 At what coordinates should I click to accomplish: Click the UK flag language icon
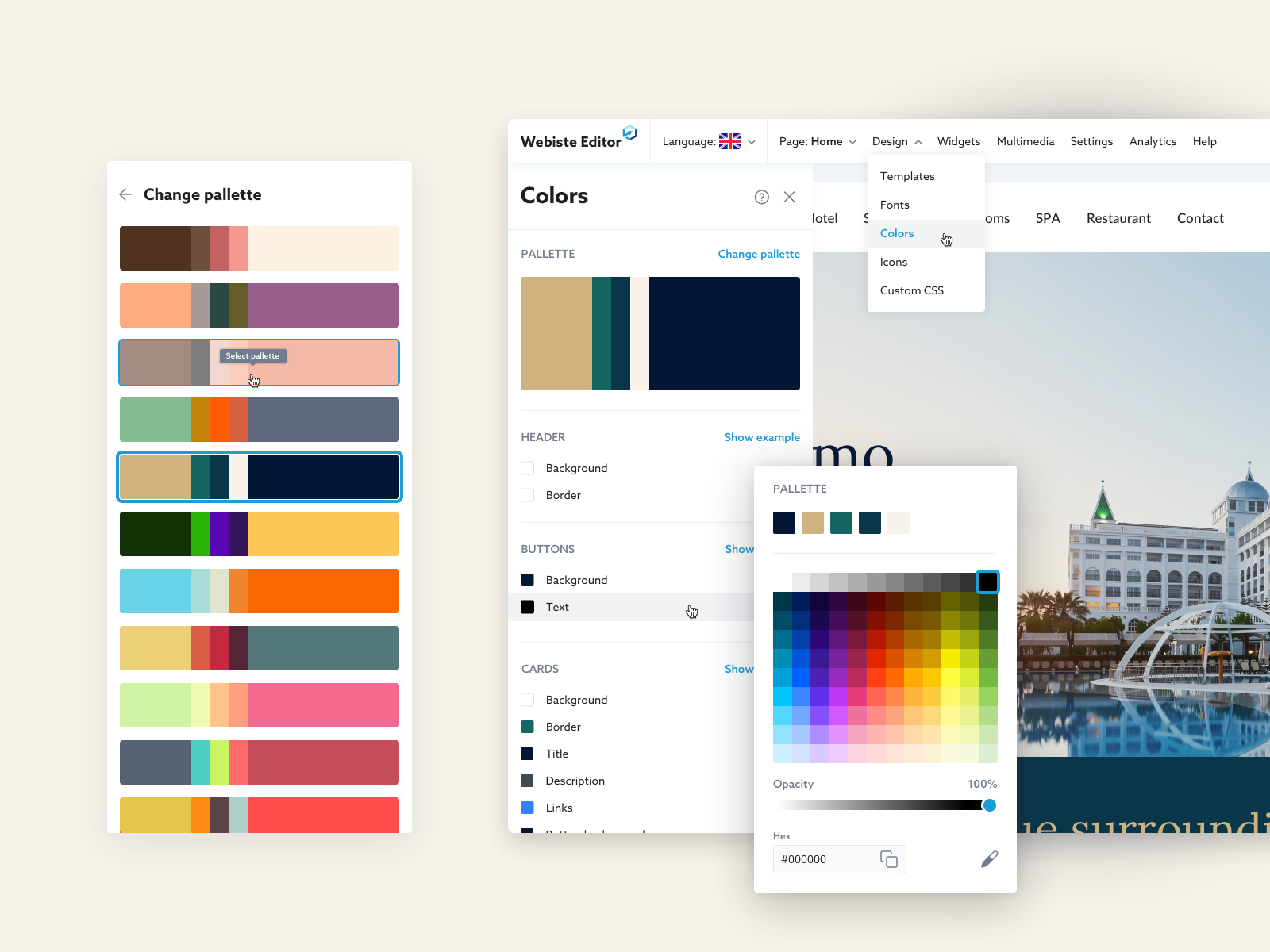click(x=731, y=141)
